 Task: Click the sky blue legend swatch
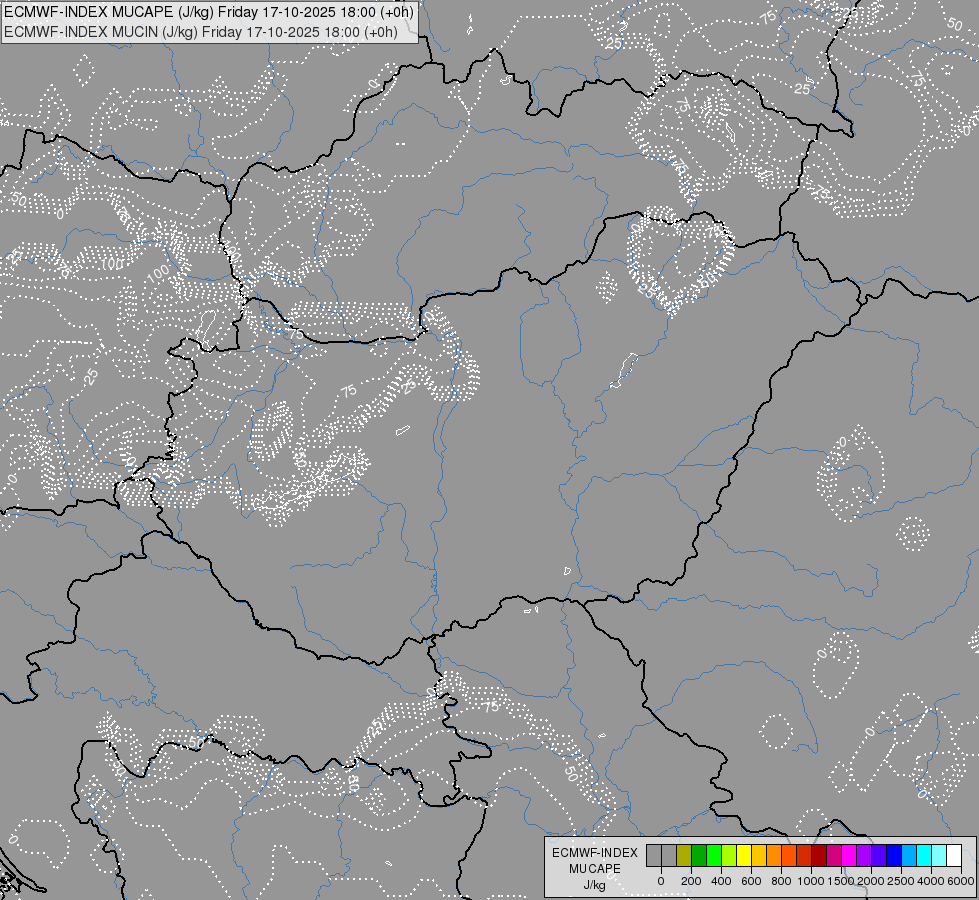pos(910,855)
